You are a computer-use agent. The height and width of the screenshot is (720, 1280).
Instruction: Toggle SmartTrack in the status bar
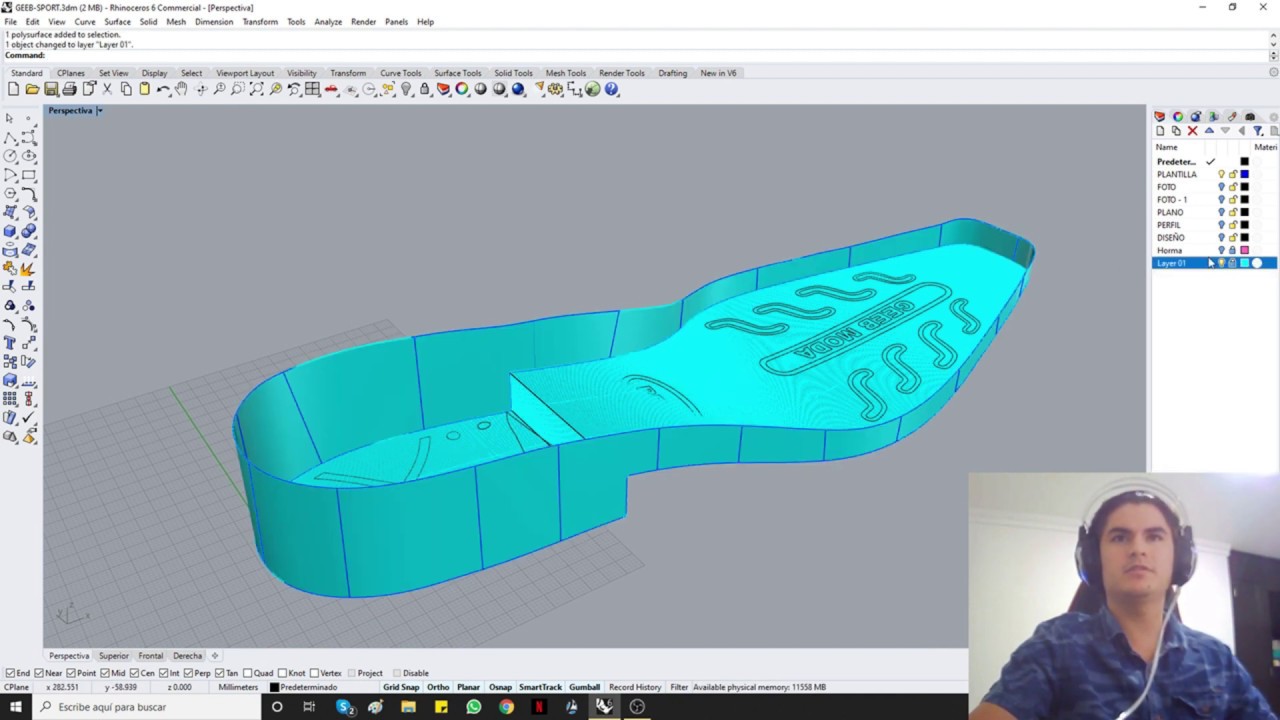point(540,687)
